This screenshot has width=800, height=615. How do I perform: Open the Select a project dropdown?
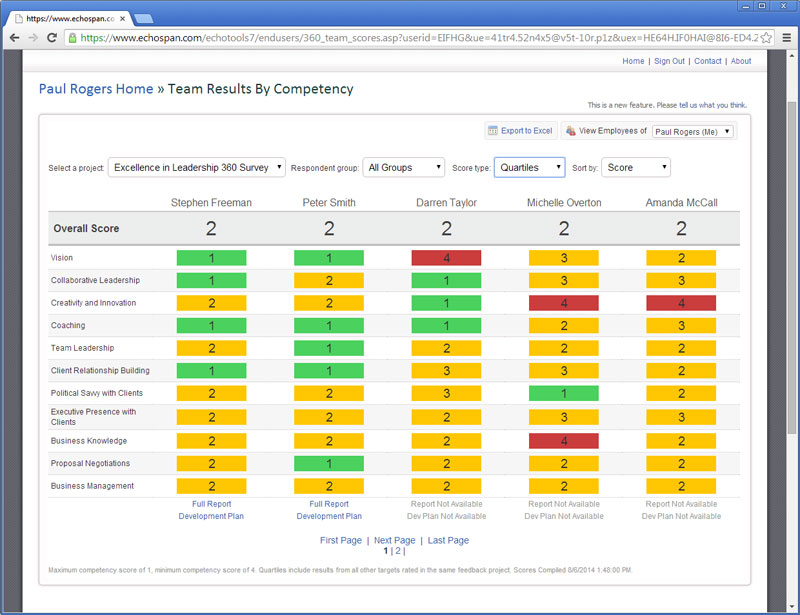[196, 167]
